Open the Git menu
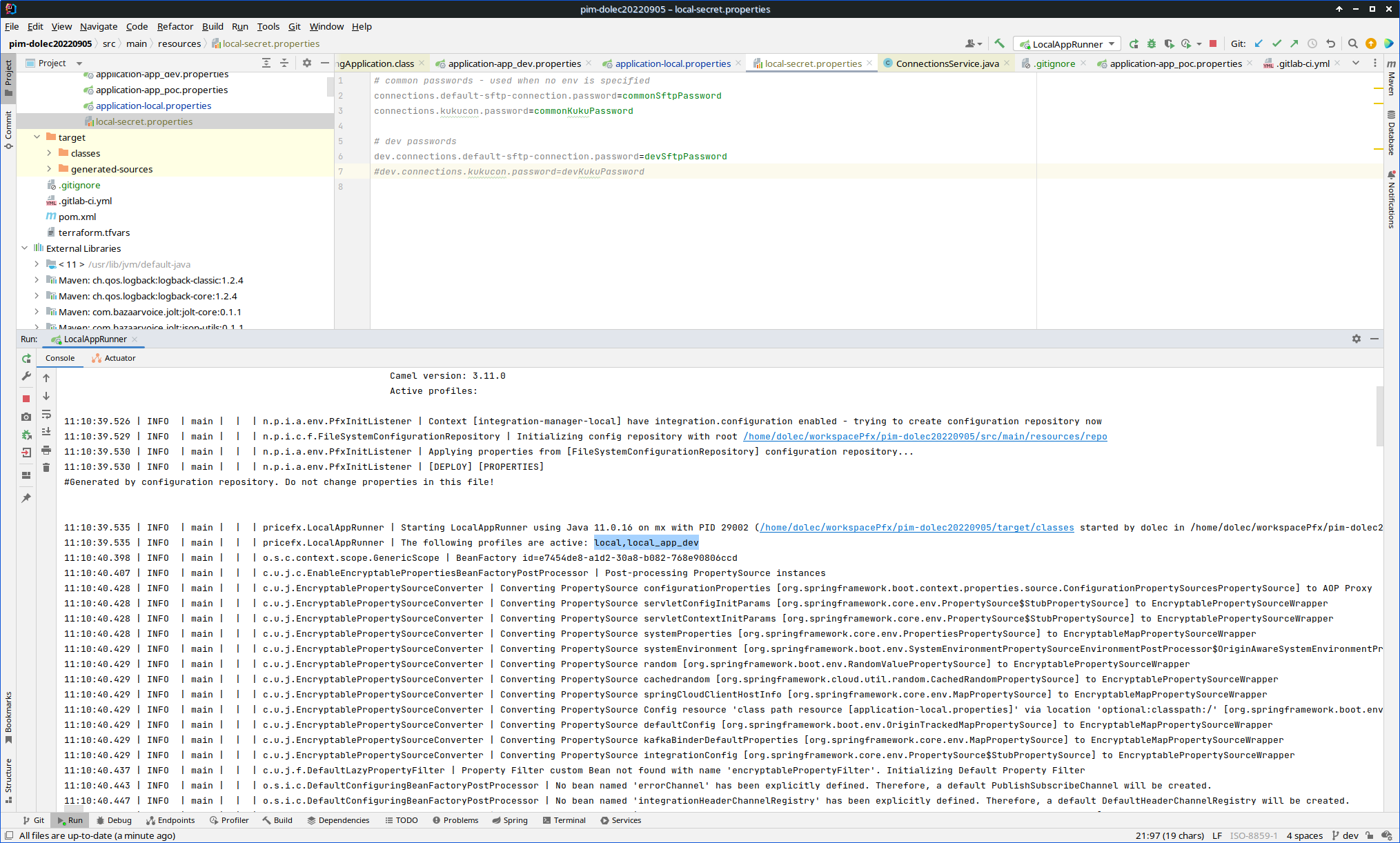 coord(295,26)
